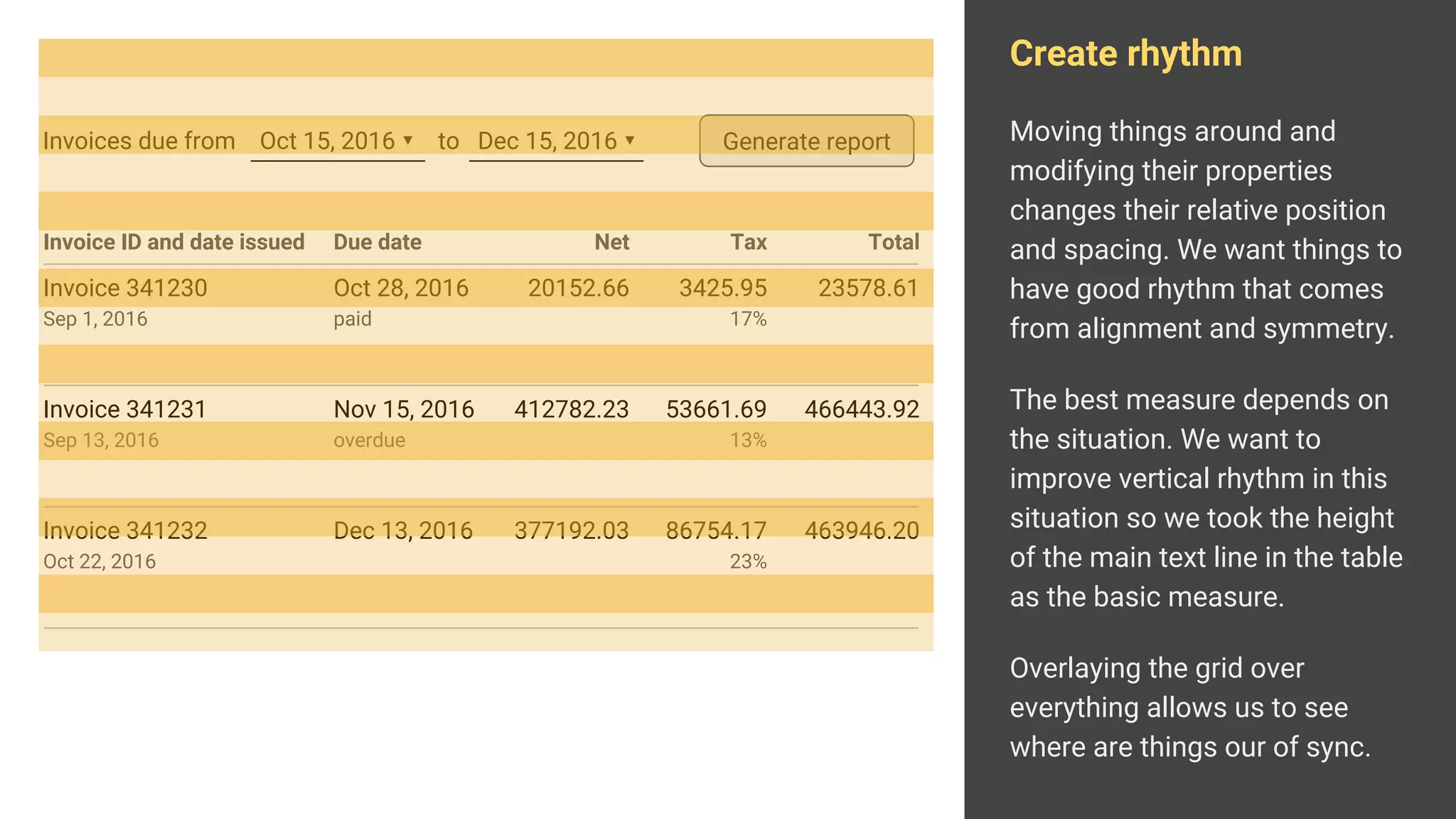The width and height of the screenshot is (1456, 819).
Task: Click the Generate report button
Action: tap(806, 141)
